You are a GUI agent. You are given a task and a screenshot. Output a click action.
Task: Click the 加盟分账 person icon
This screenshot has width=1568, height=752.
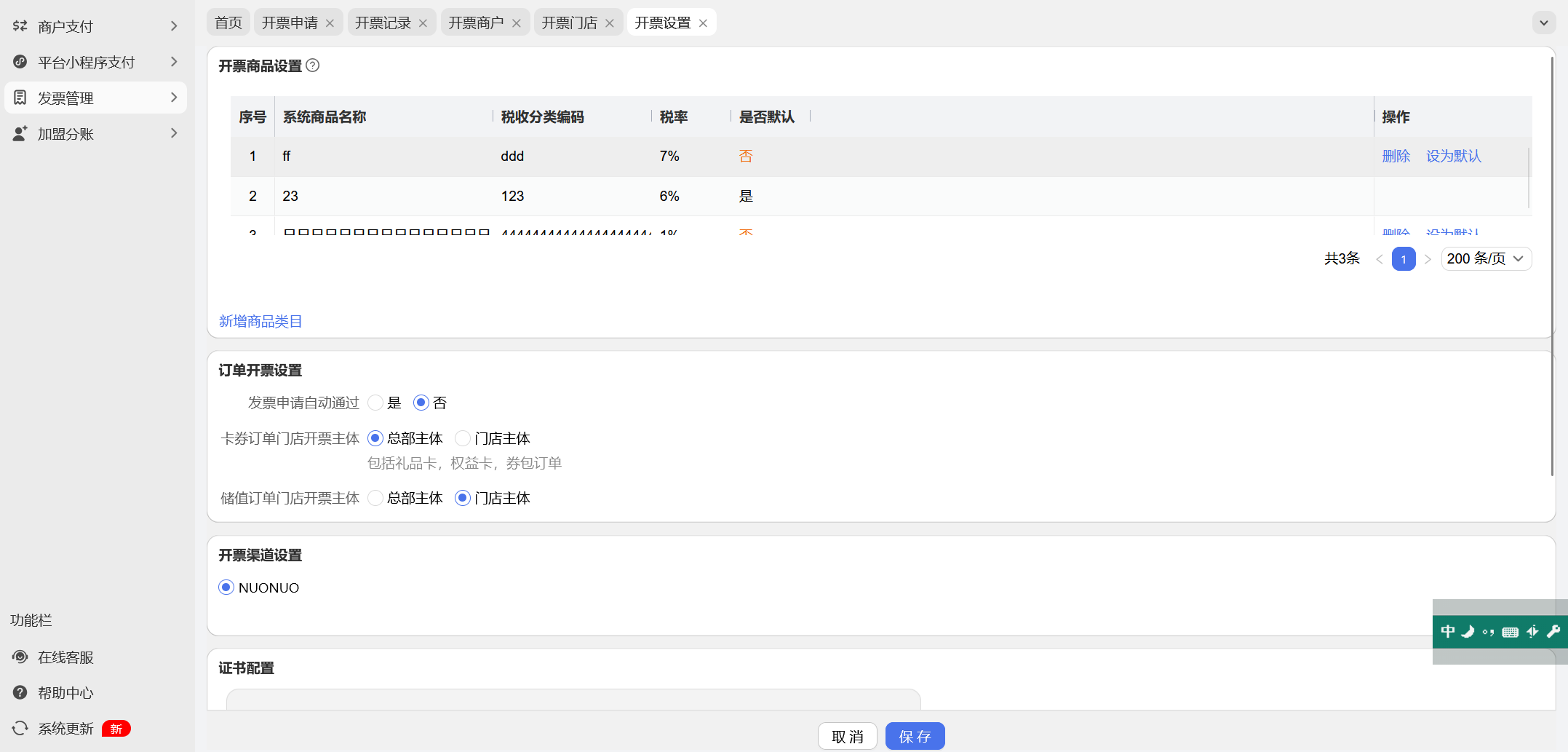(x=20, y=133)
